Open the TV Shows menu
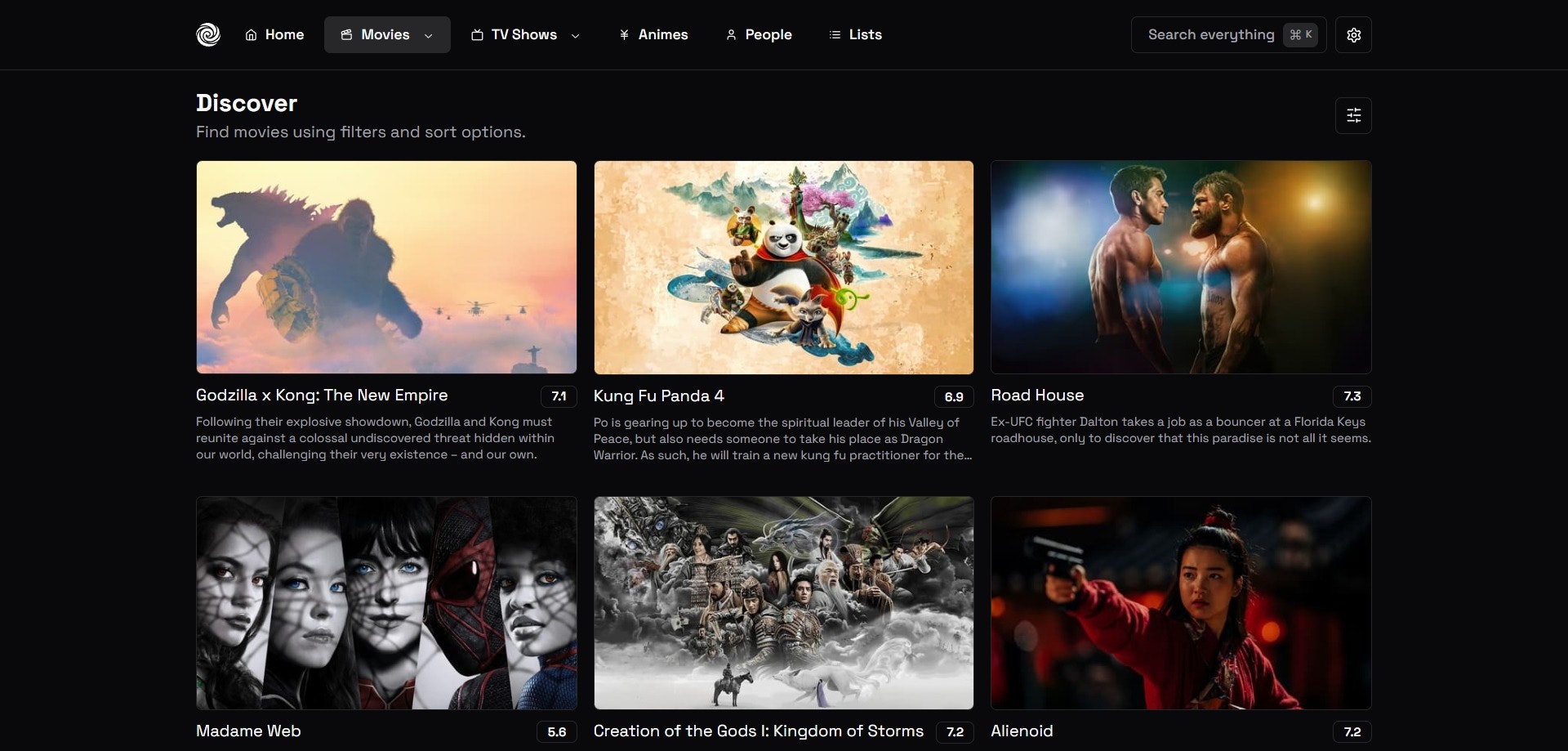1568x751 pixels. coord(525,35)
